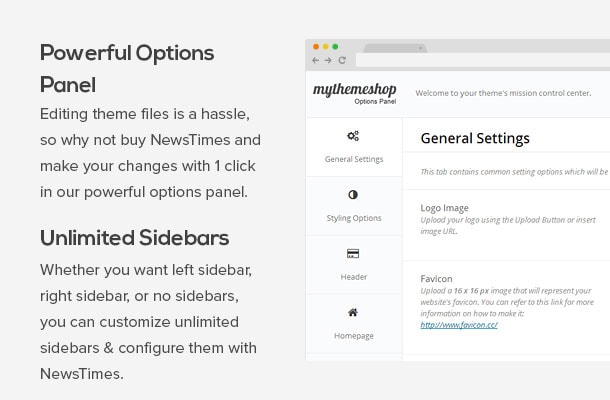Screen dimensions: 610x400
Task: Click the mythemeshop logo
Action: (354, 93)
